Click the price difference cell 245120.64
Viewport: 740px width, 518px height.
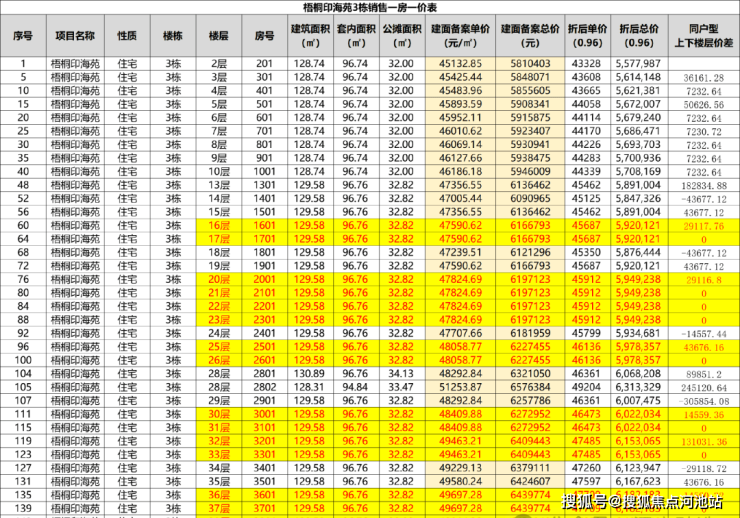tap(698, 387)
